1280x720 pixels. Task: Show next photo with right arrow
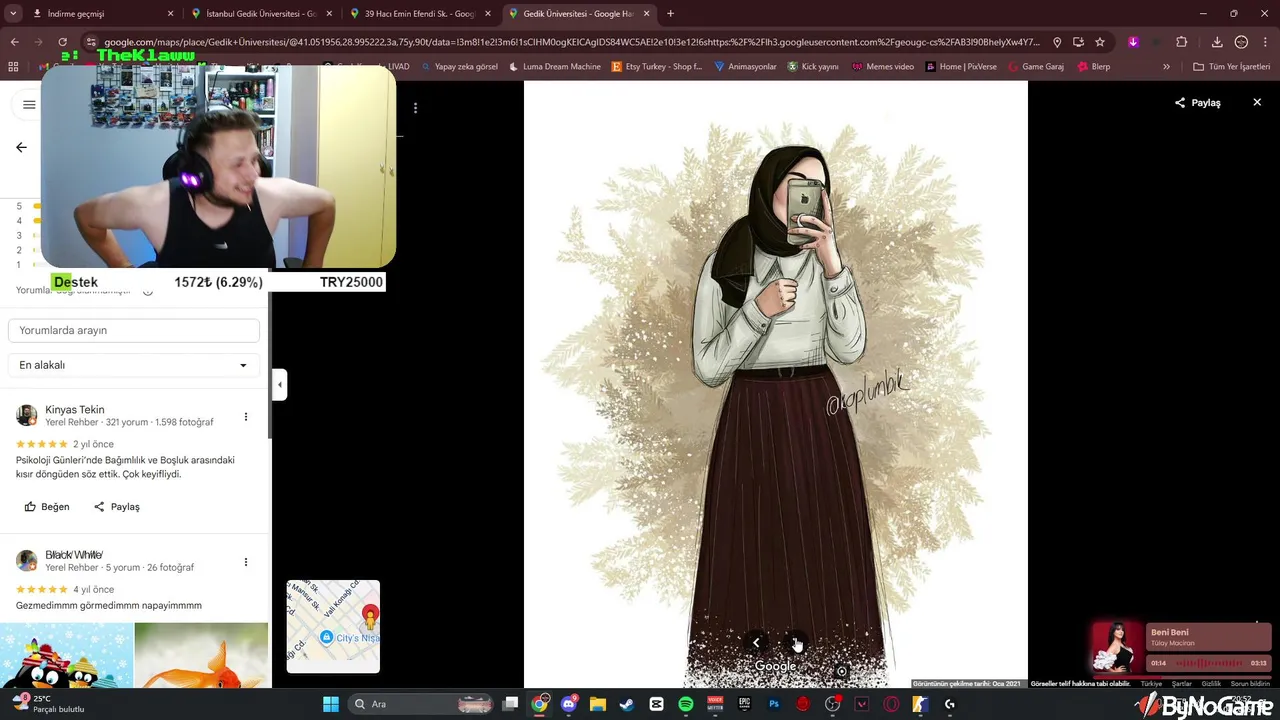click(796, 643)
